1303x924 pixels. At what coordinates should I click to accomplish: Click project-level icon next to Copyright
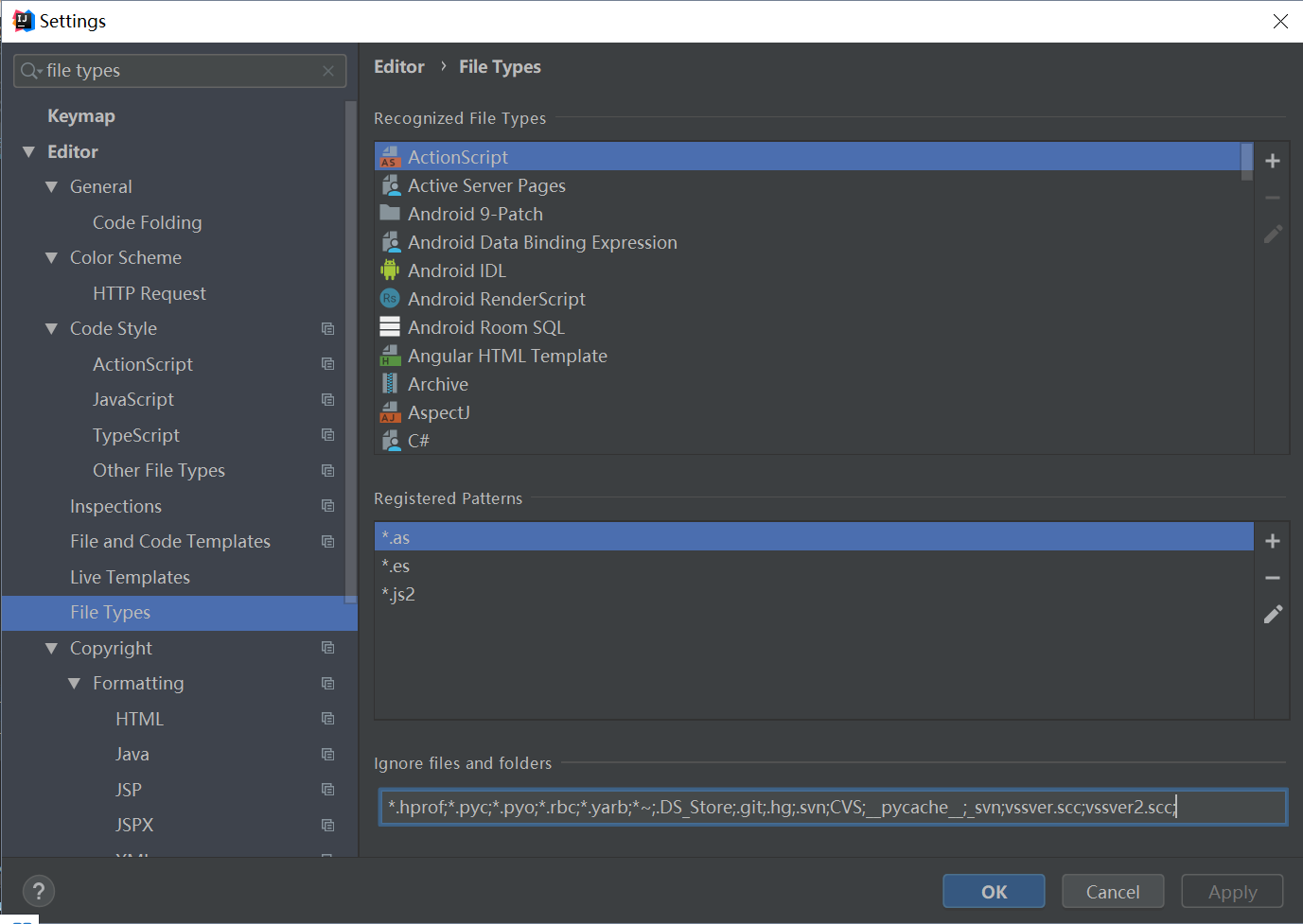(x=327, y=648)
